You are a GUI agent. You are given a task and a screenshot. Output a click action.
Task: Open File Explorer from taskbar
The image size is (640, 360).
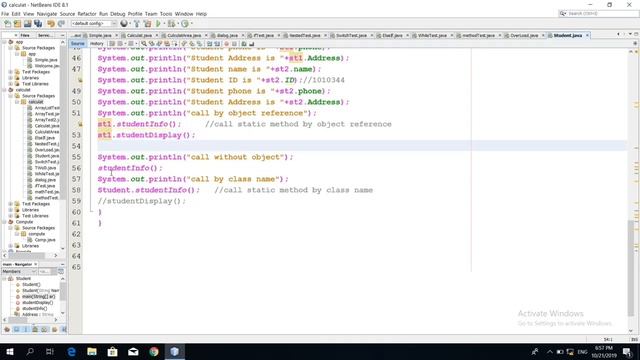[92, 351]
